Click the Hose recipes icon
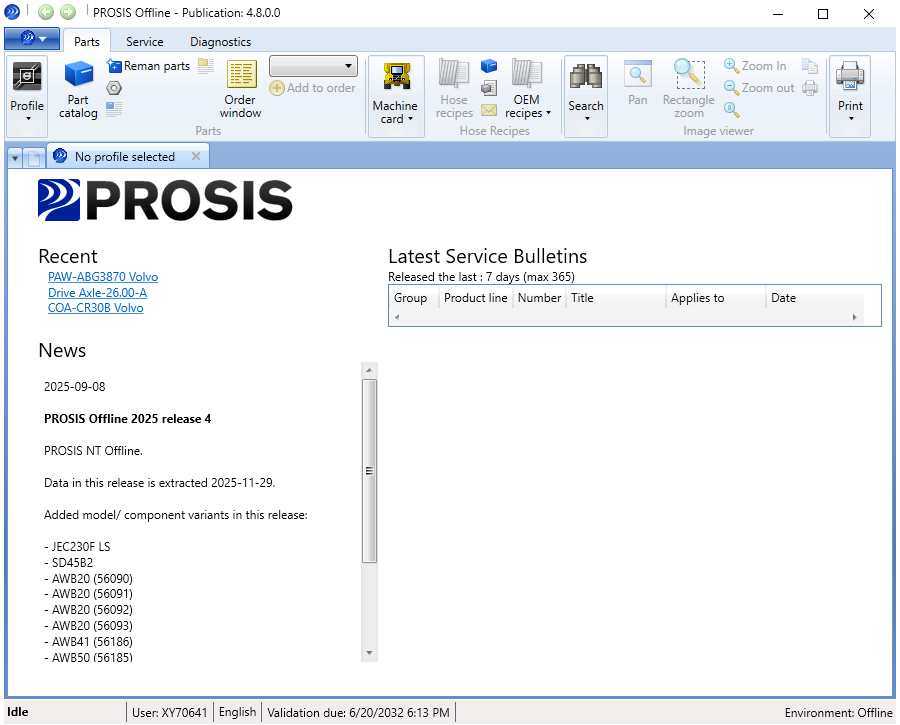Image resolution: width=900 pixels, height=725 pixels. coord(453,88)
